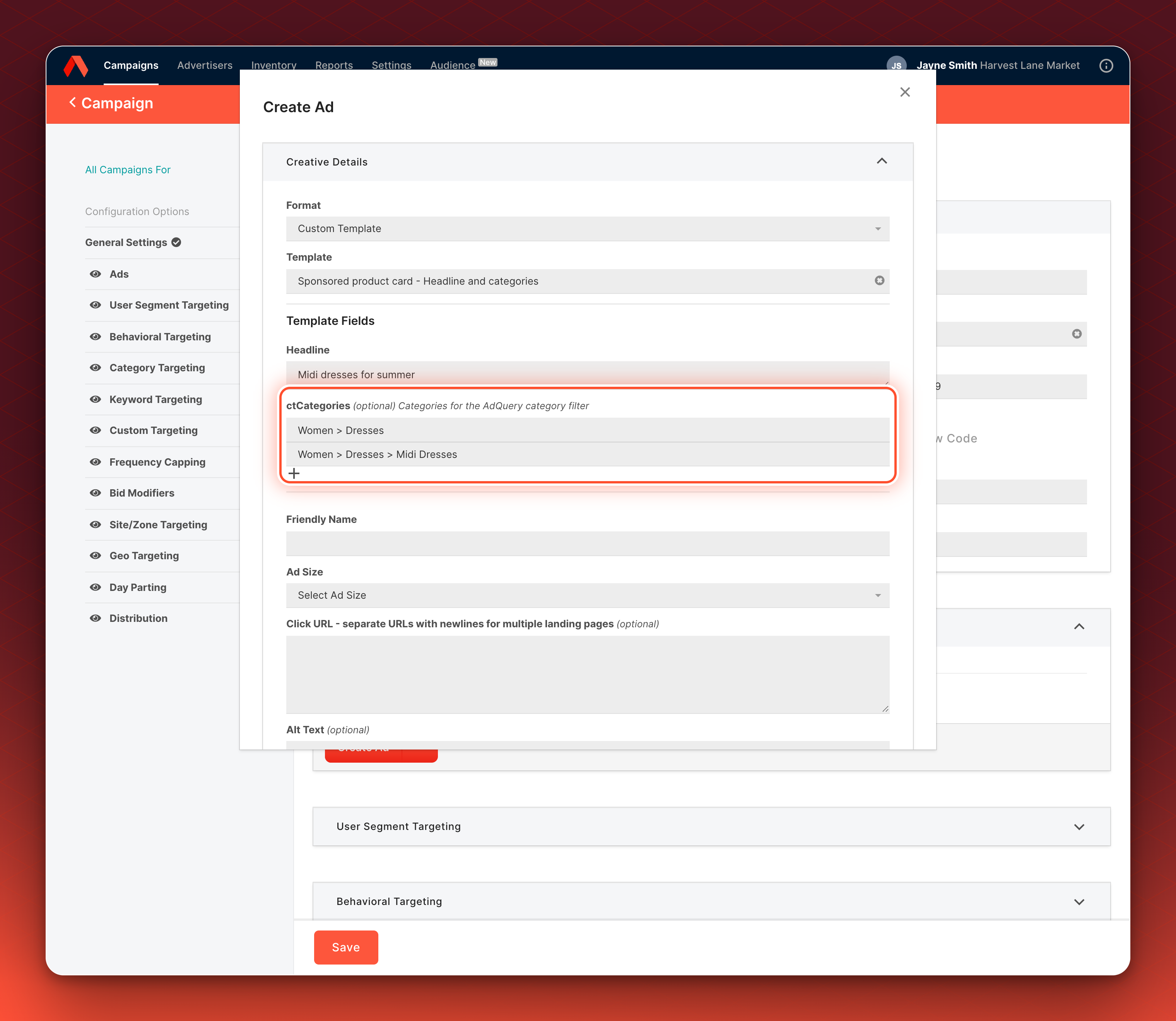The image size is (1176, 1021).
Task: Toggle eye icon for Custom Targeting
Action: tap(96, 430)
